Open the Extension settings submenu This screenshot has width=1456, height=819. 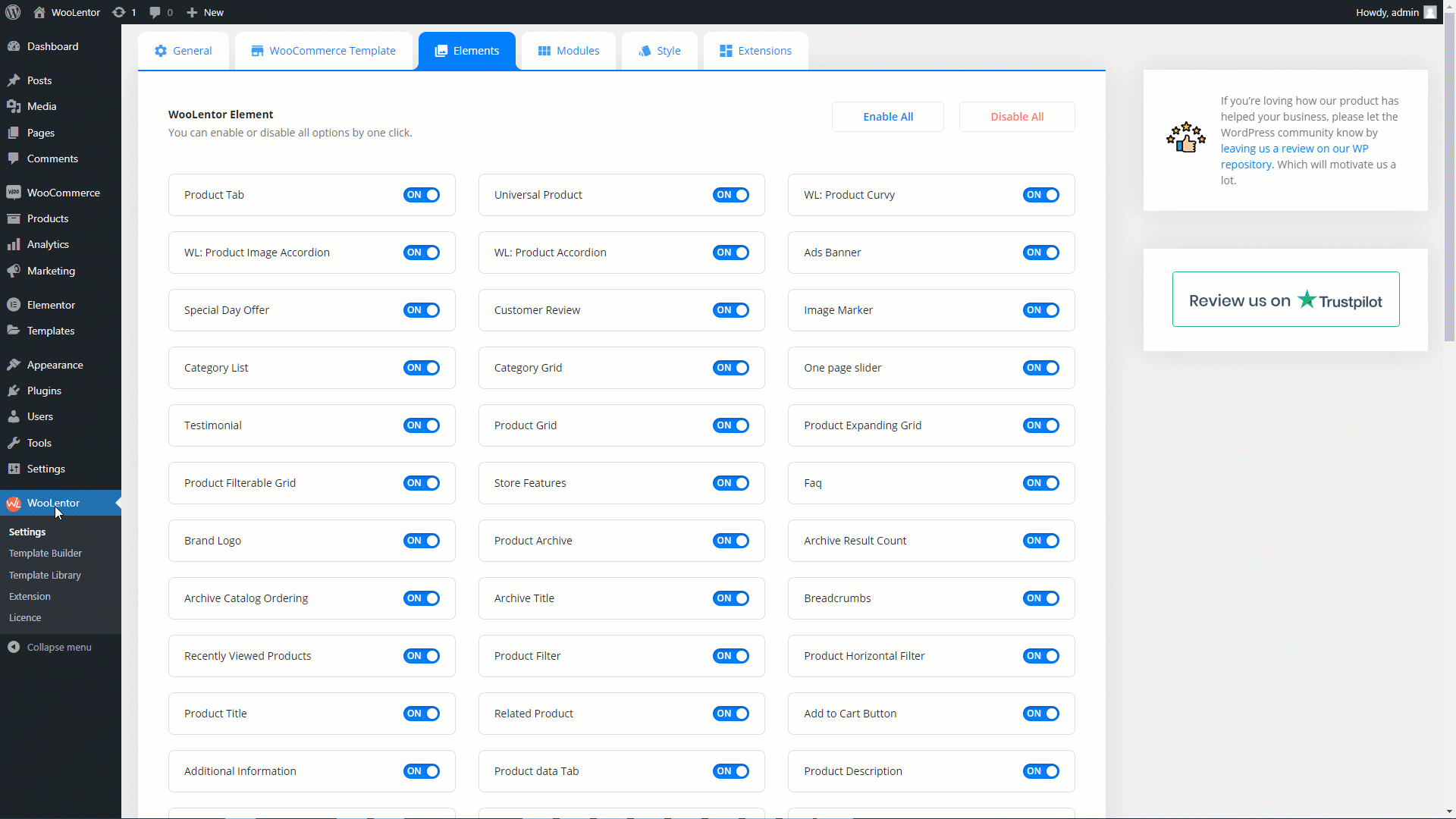click(29, 596)
